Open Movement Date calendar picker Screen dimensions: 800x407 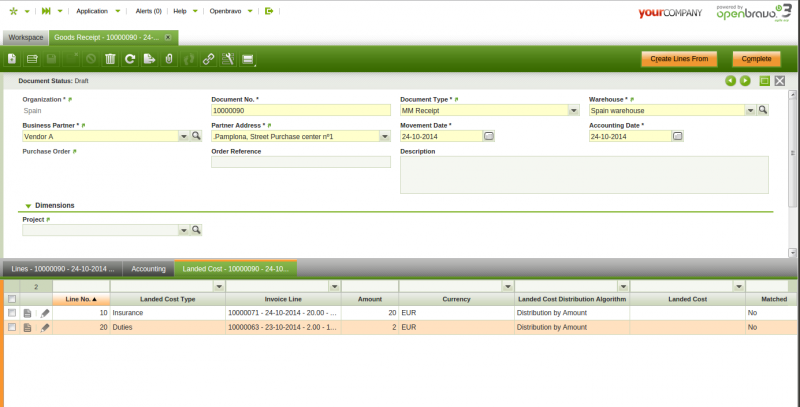pyautogui.click(x=489, y=136)
